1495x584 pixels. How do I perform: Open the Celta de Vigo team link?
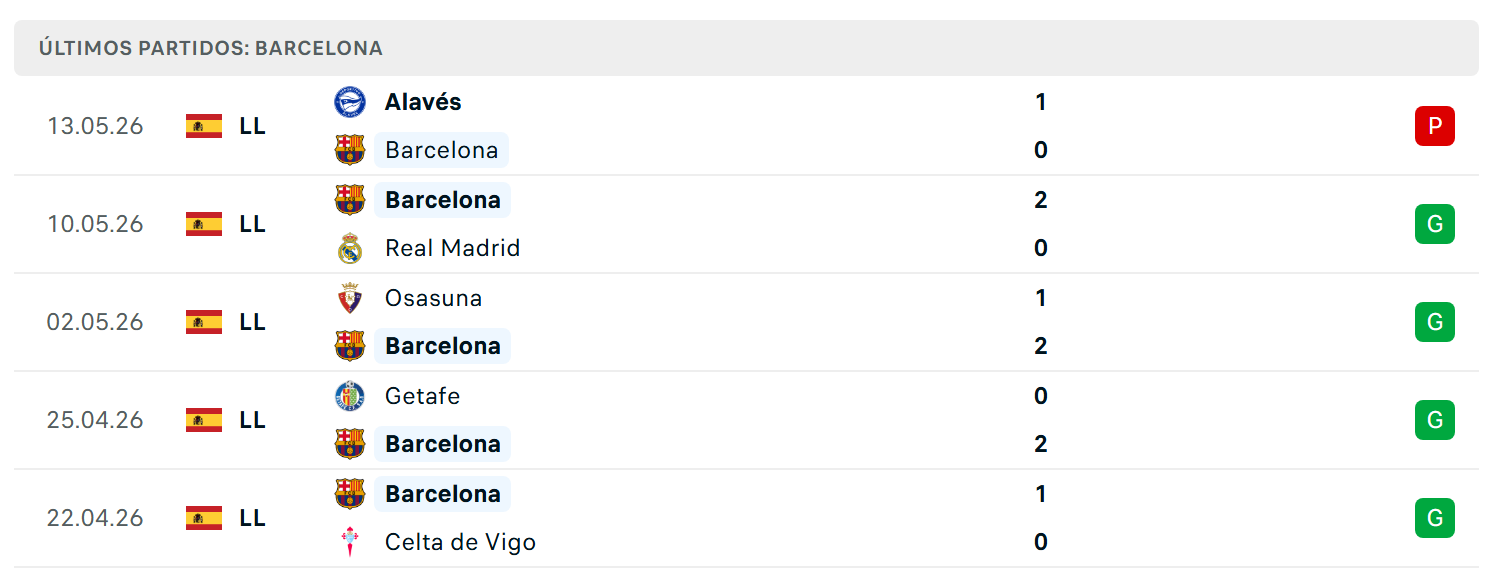(461, 542)
